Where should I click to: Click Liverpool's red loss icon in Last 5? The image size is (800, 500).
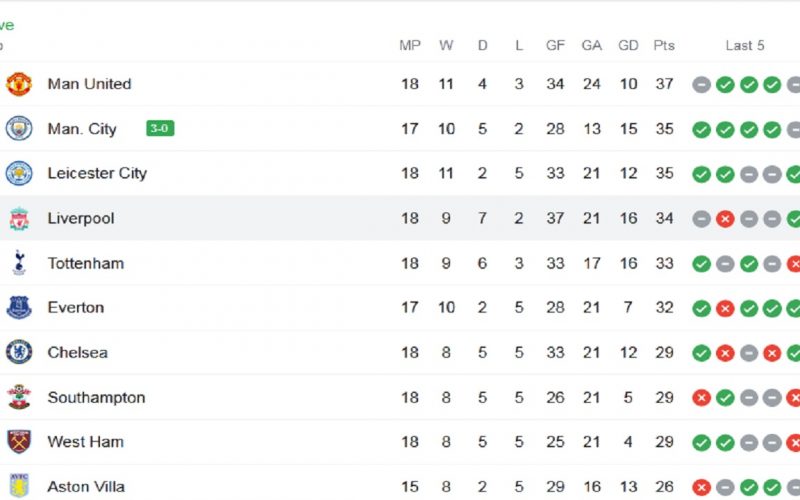pyautogui.click(x=725, y=219)
